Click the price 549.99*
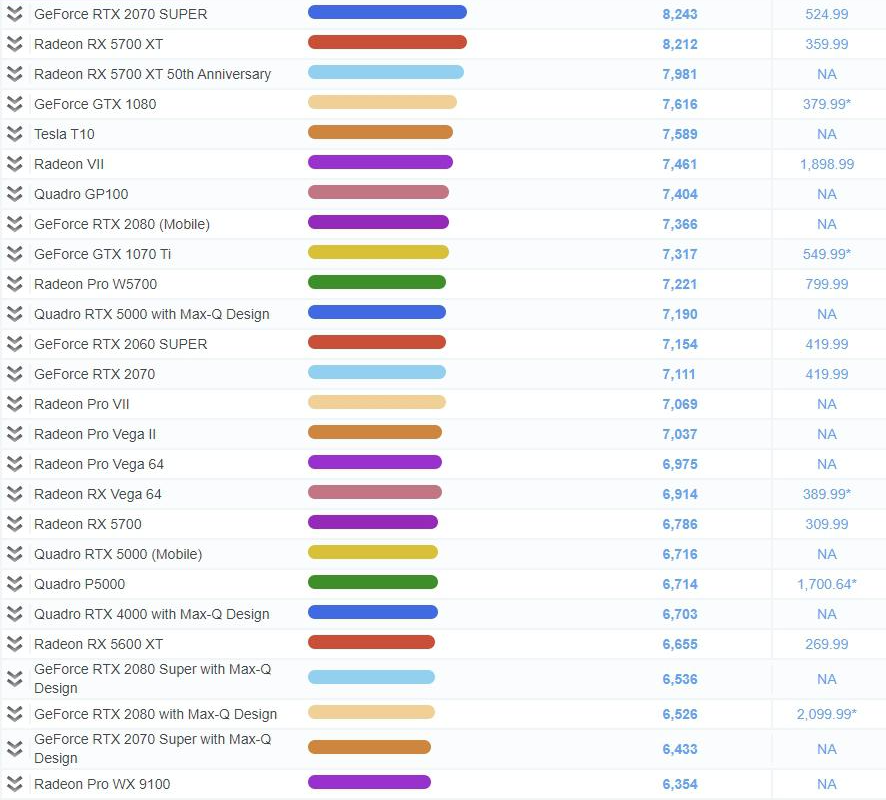Viewport: 886px width, 800px height. [827, 254]
